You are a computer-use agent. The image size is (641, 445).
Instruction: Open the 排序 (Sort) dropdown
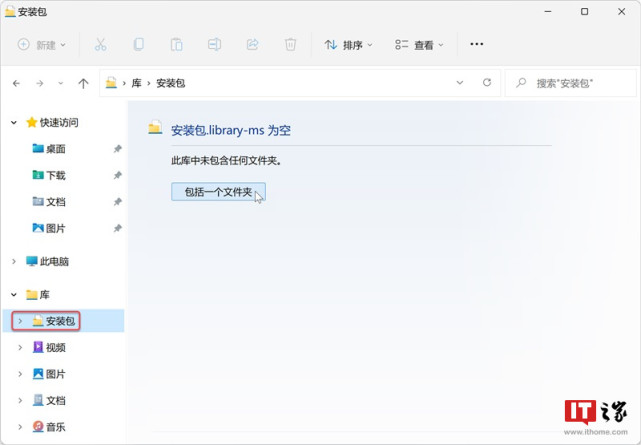tap(348, 45)
